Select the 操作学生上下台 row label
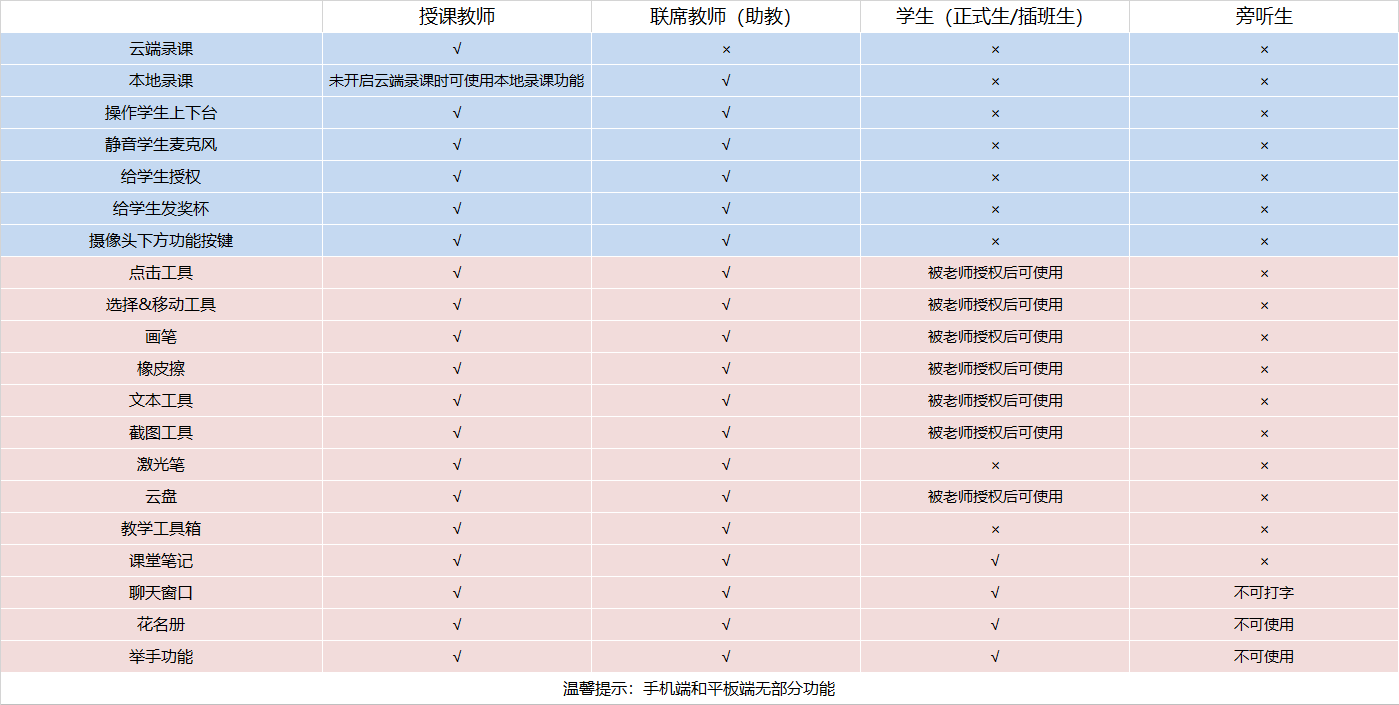 [x=161, y=113]
